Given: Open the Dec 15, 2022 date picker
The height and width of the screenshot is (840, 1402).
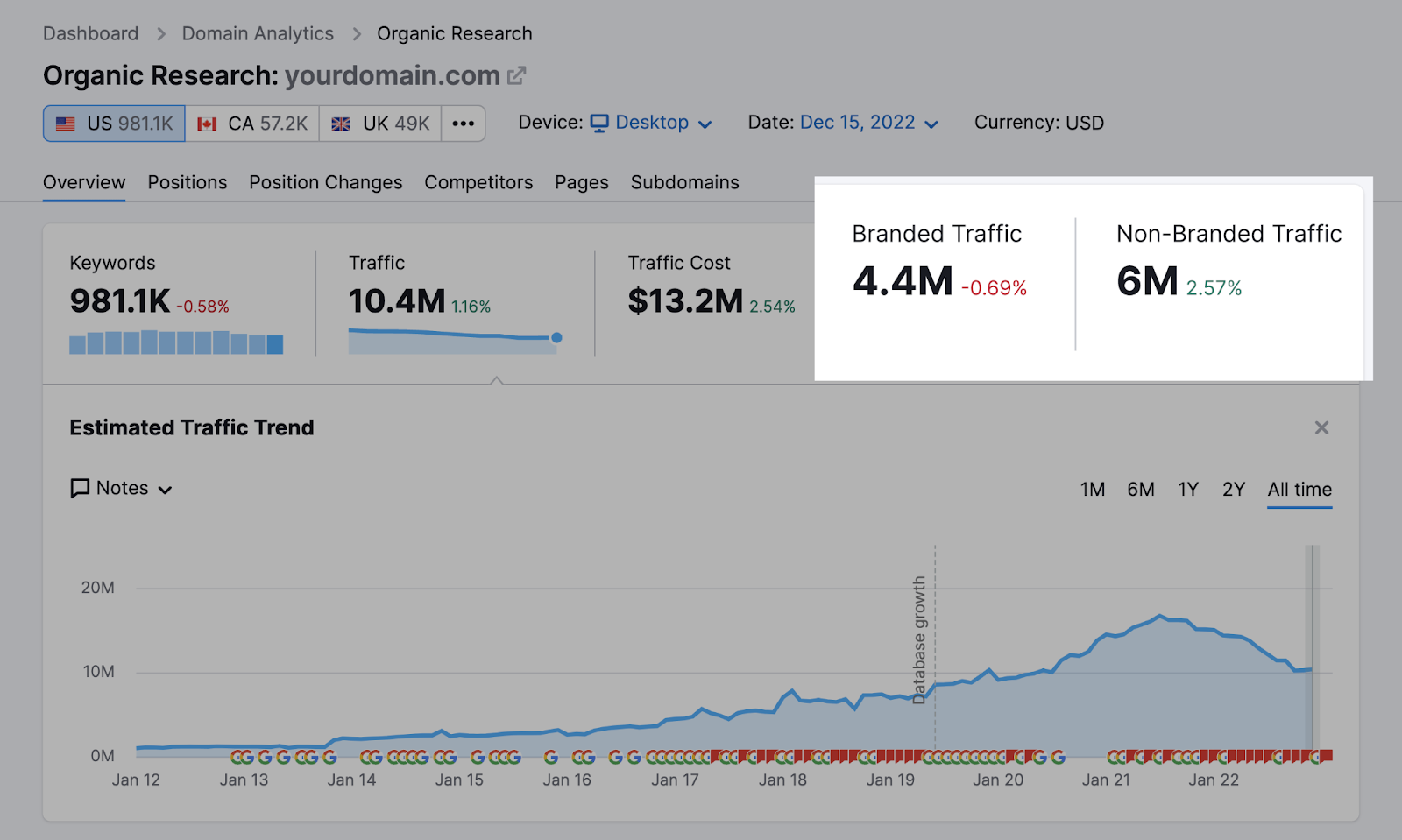Looking at the screenshot, I should [x=868, y=123].
